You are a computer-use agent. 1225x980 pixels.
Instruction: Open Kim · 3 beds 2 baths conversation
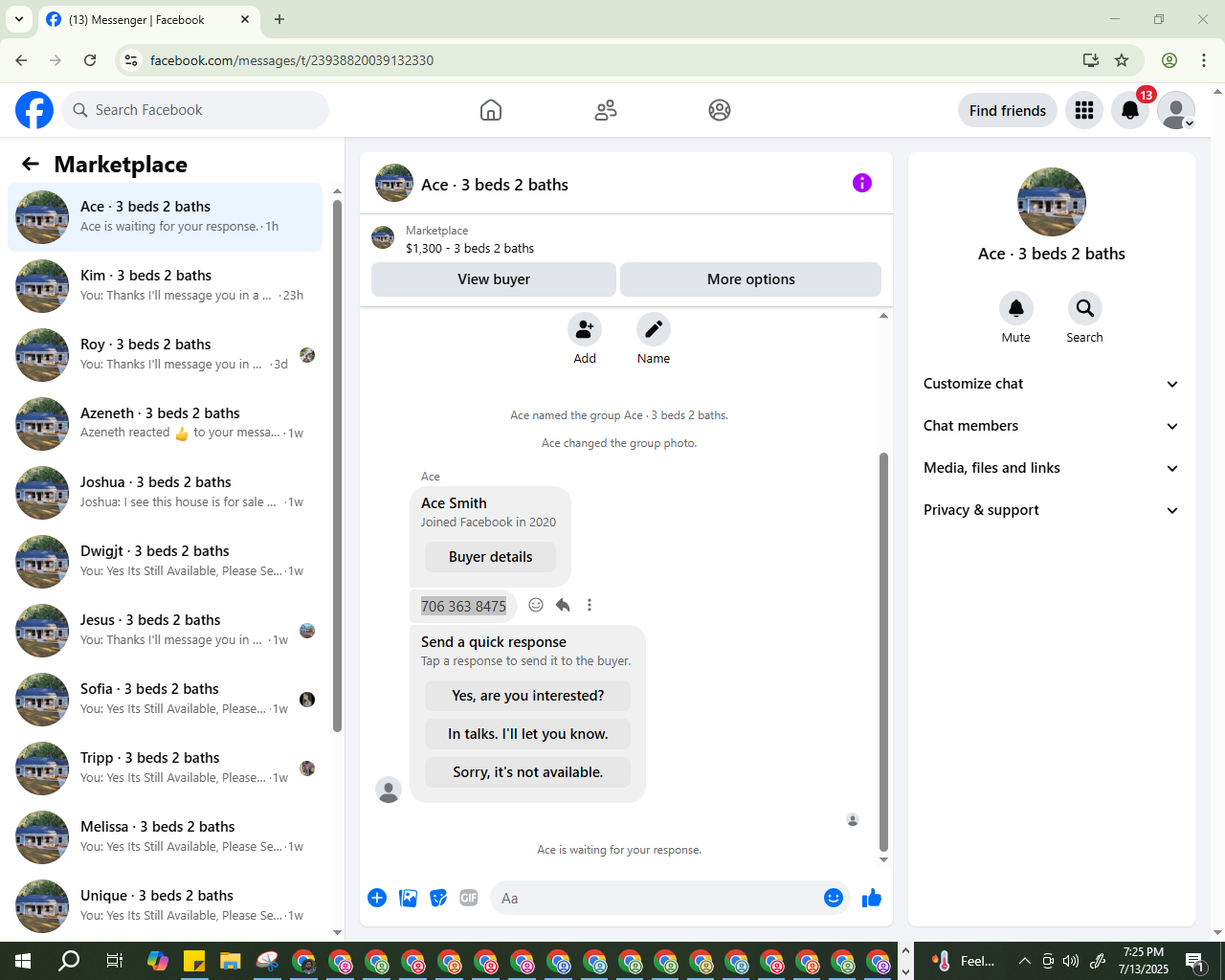point(165,286)
